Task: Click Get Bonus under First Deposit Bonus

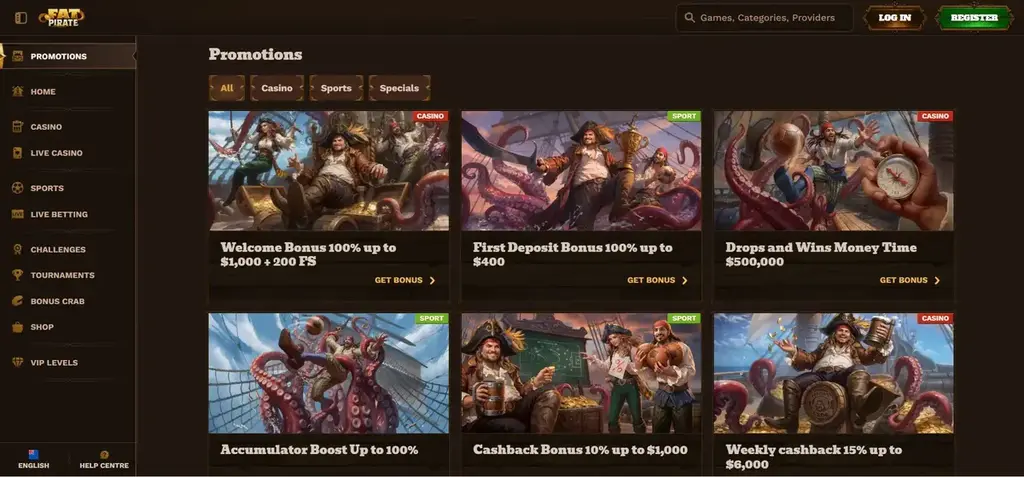Action: coord(657,280)
